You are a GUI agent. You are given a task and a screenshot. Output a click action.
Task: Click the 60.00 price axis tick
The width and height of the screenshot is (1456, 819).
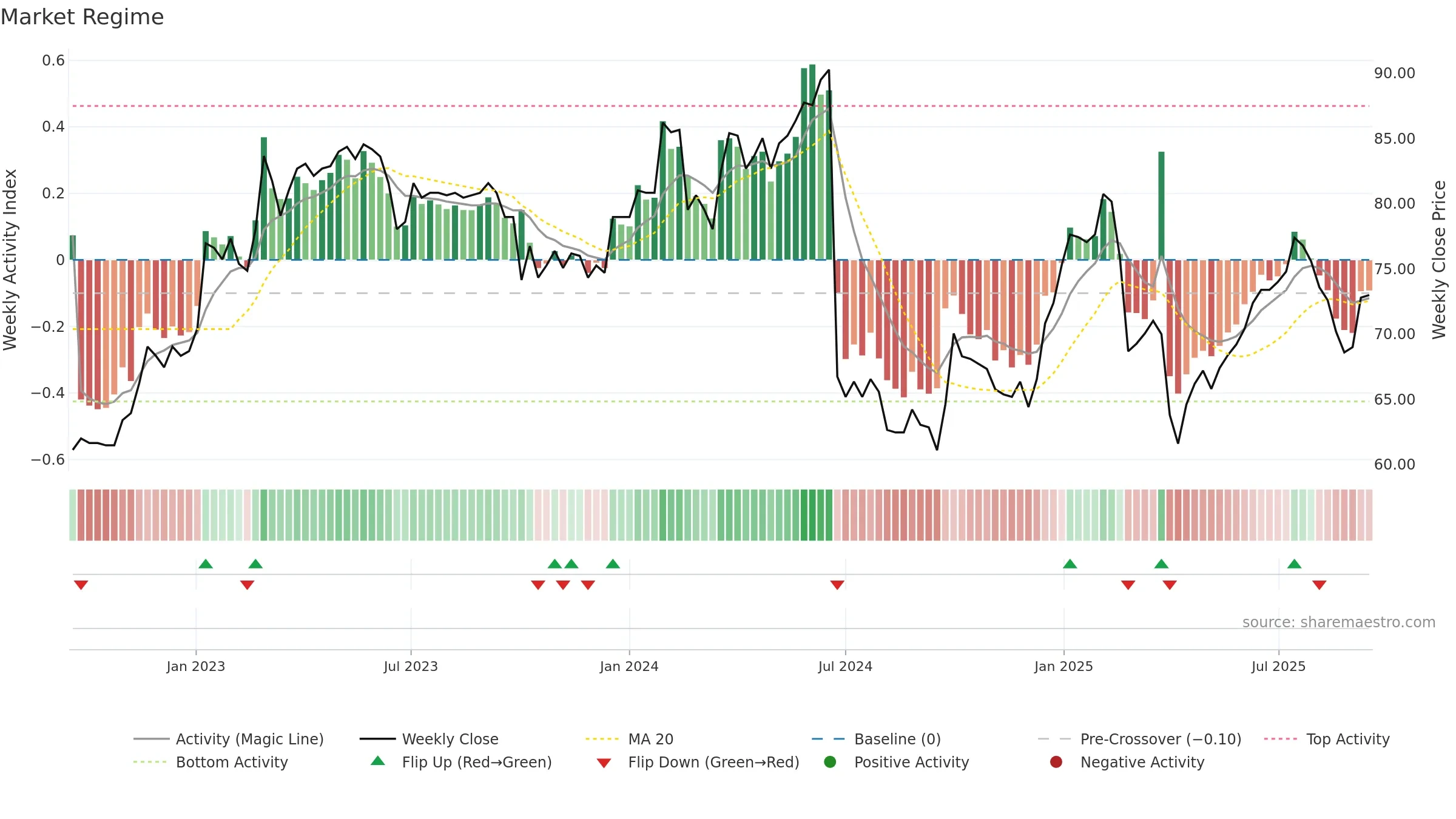pyautogui.click(x=1395, y=465)
